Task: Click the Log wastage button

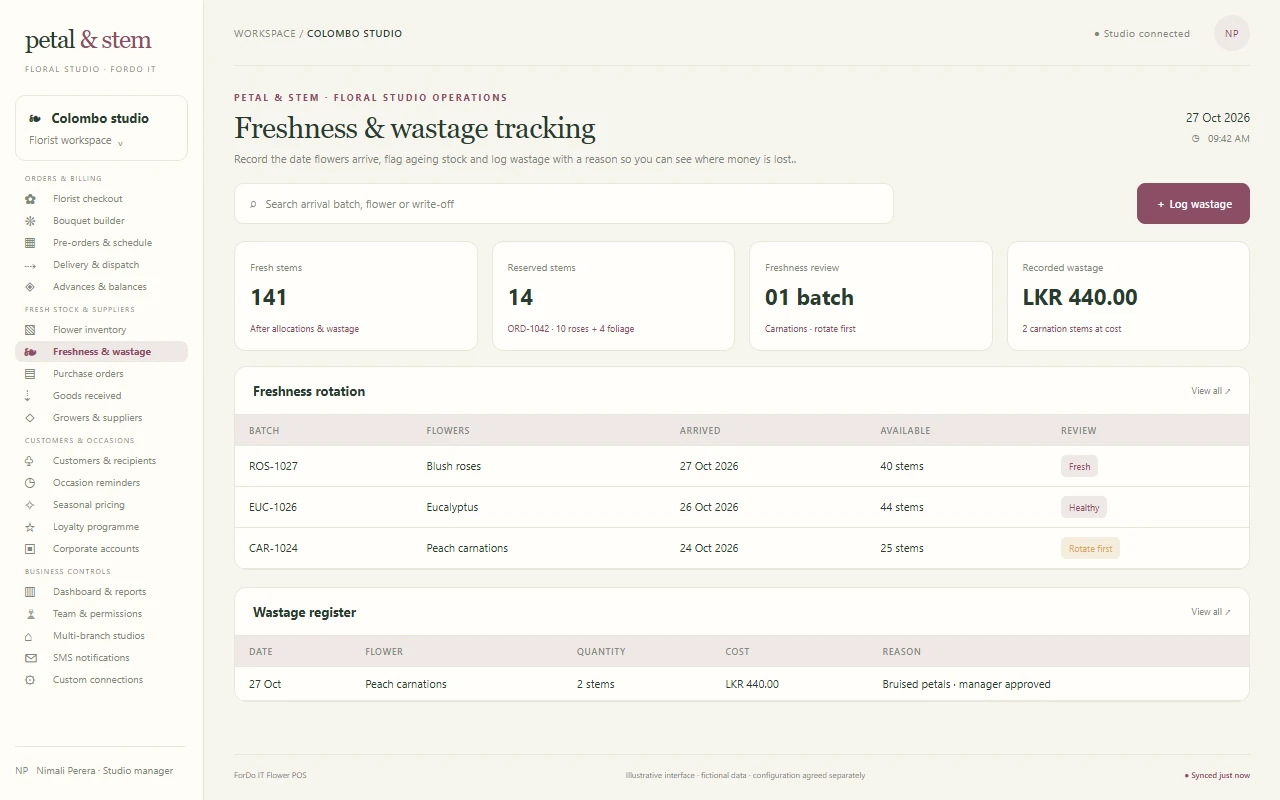Action: click(x=1193, y=204)
